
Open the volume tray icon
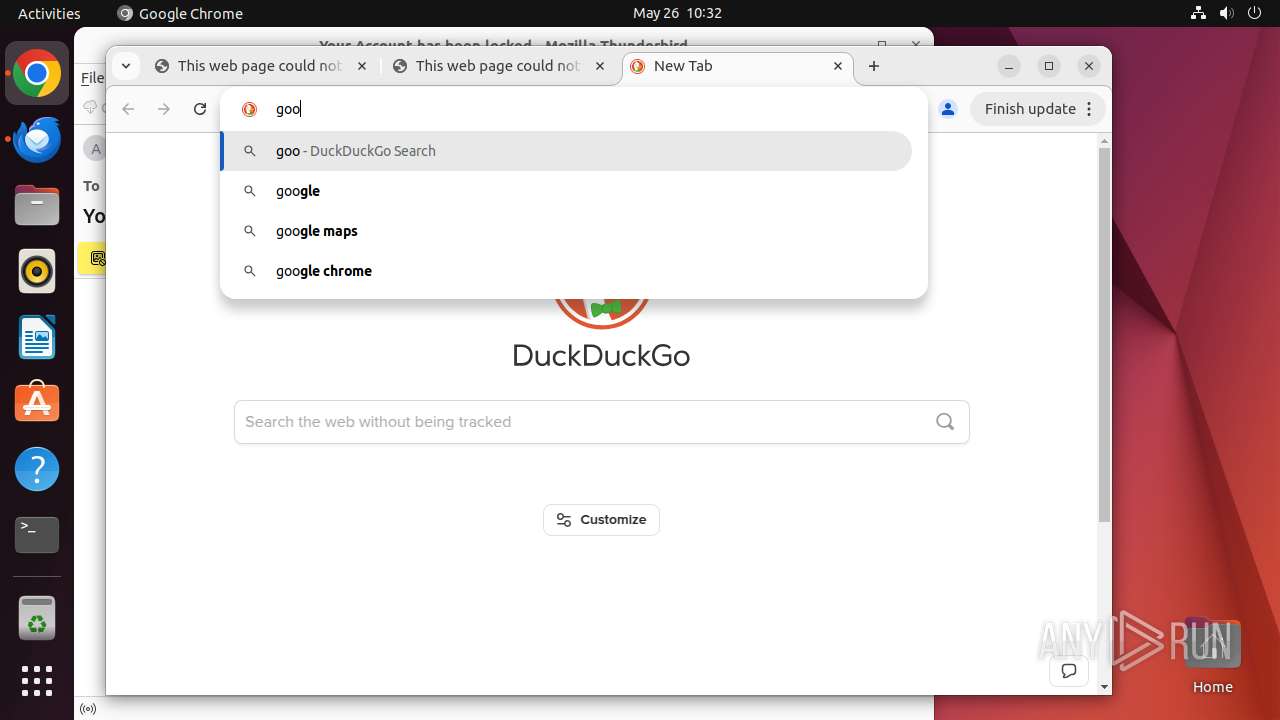1227,13
